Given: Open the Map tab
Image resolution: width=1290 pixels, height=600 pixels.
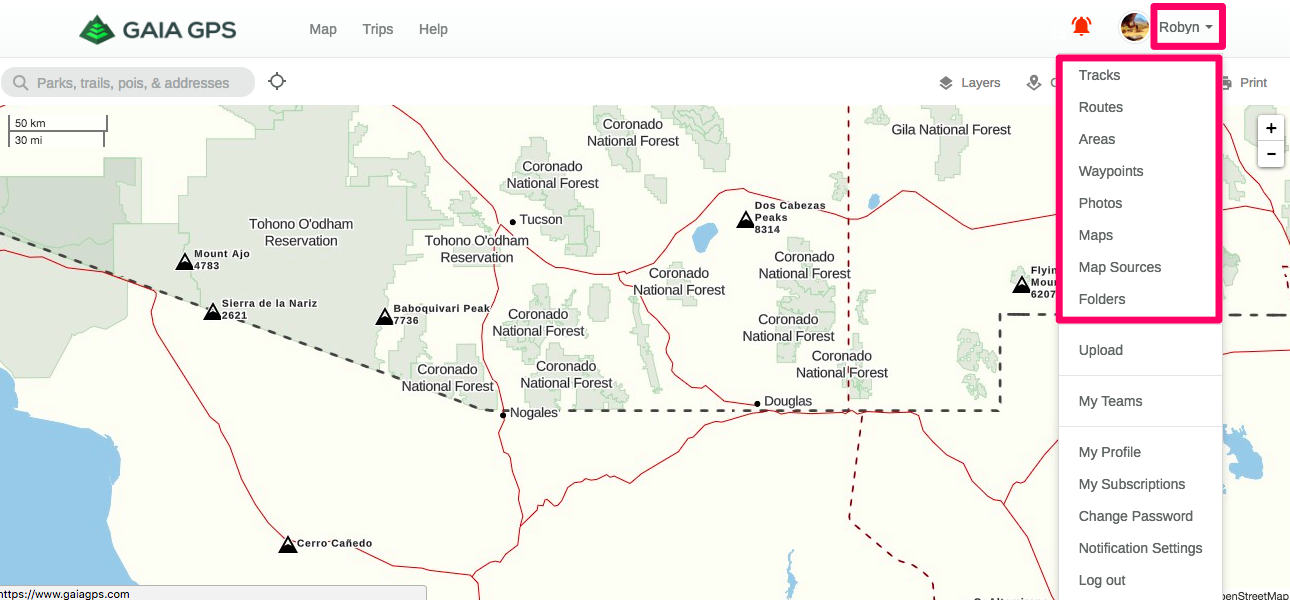Looking at the screenshot, I should click(x=323, y=29).
